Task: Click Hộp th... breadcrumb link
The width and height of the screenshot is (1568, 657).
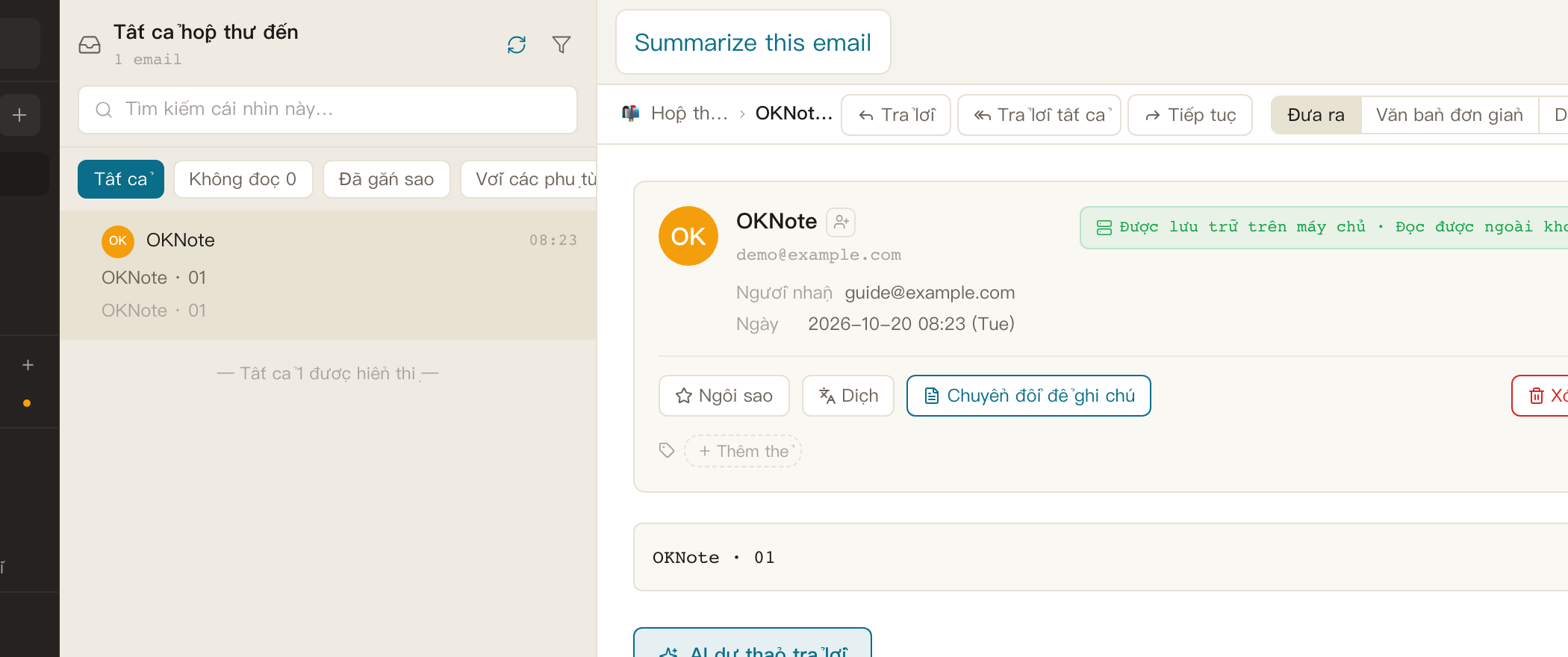Action: pos(689,113)
